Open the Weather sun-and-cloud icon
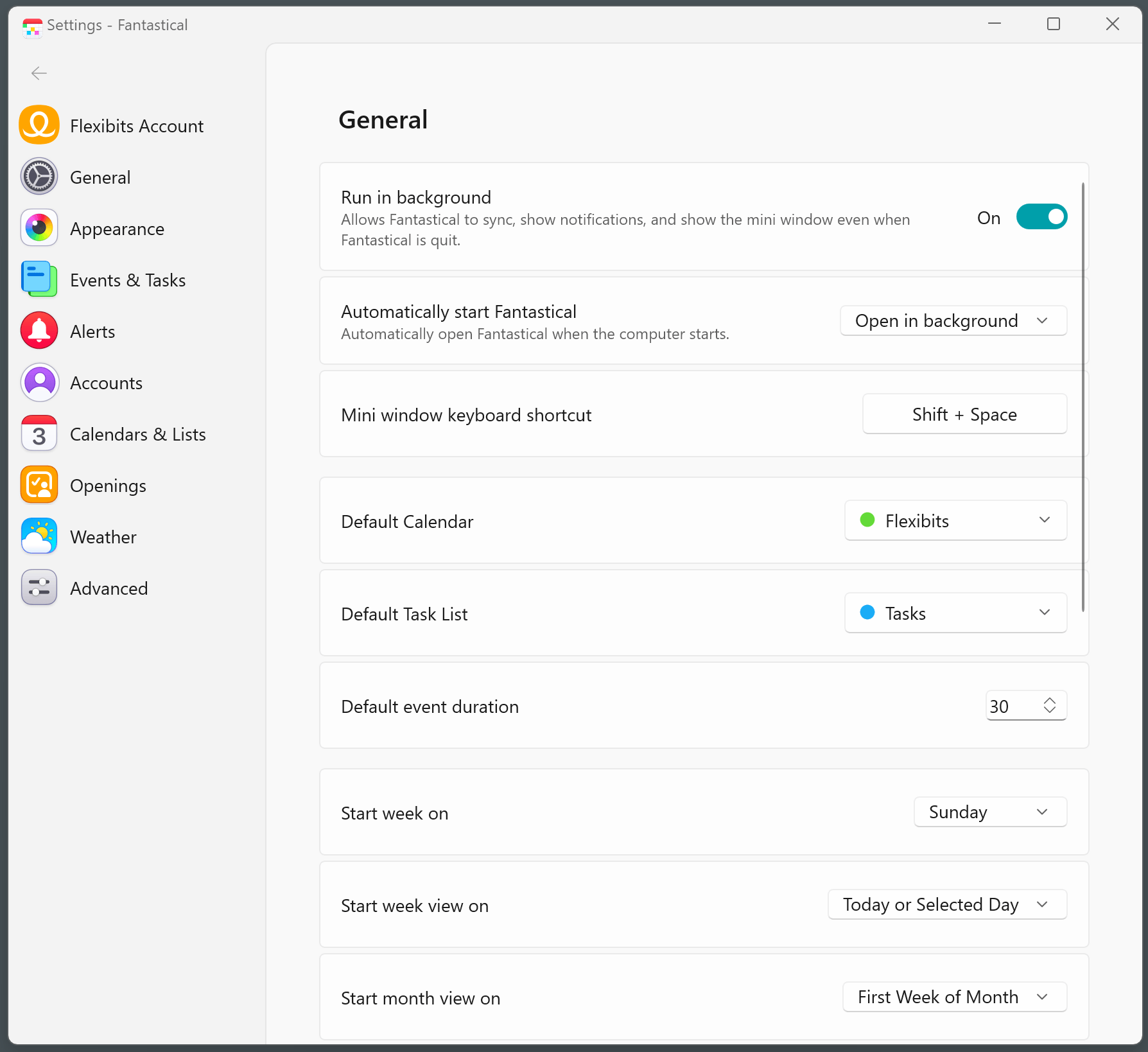Viewport: 1148px width, 1052px height. pyautogui.click(x=39, y=536)
